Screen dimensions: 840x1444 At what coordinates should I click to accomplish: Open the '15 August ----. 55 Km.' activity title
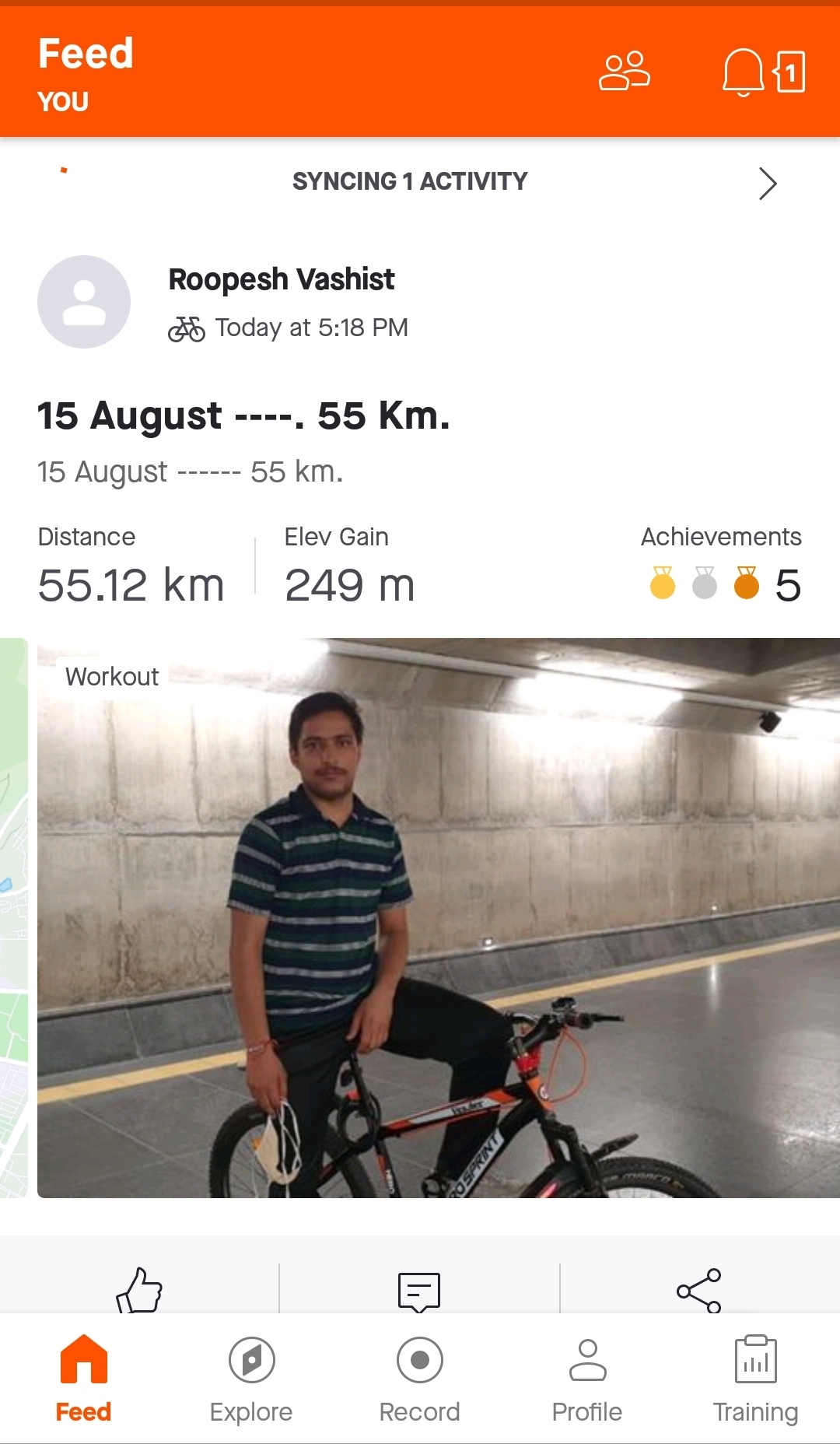243,415
